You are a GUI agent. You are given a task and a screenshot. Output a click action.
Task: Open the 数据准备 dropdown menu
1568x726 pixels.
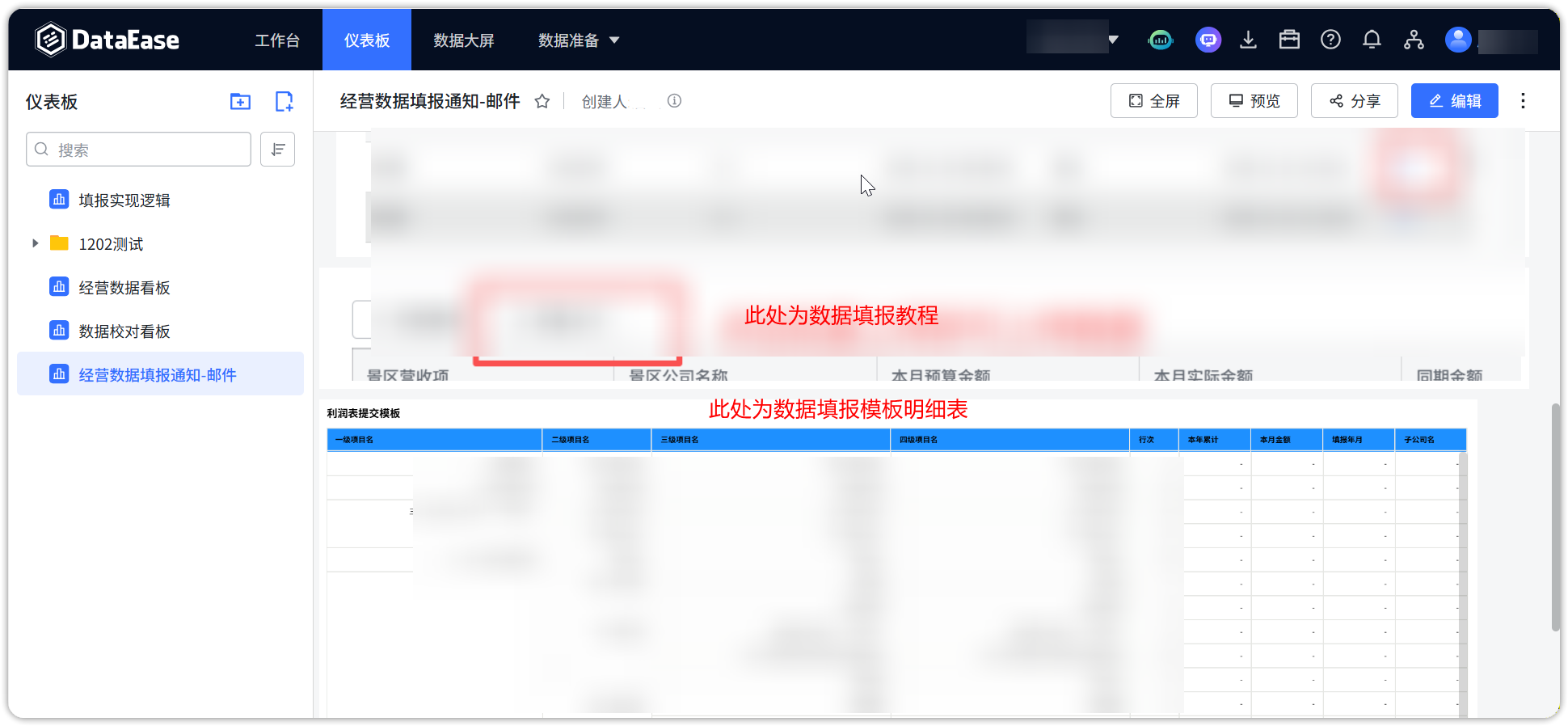pyautogui.click(x=579, y=40)
